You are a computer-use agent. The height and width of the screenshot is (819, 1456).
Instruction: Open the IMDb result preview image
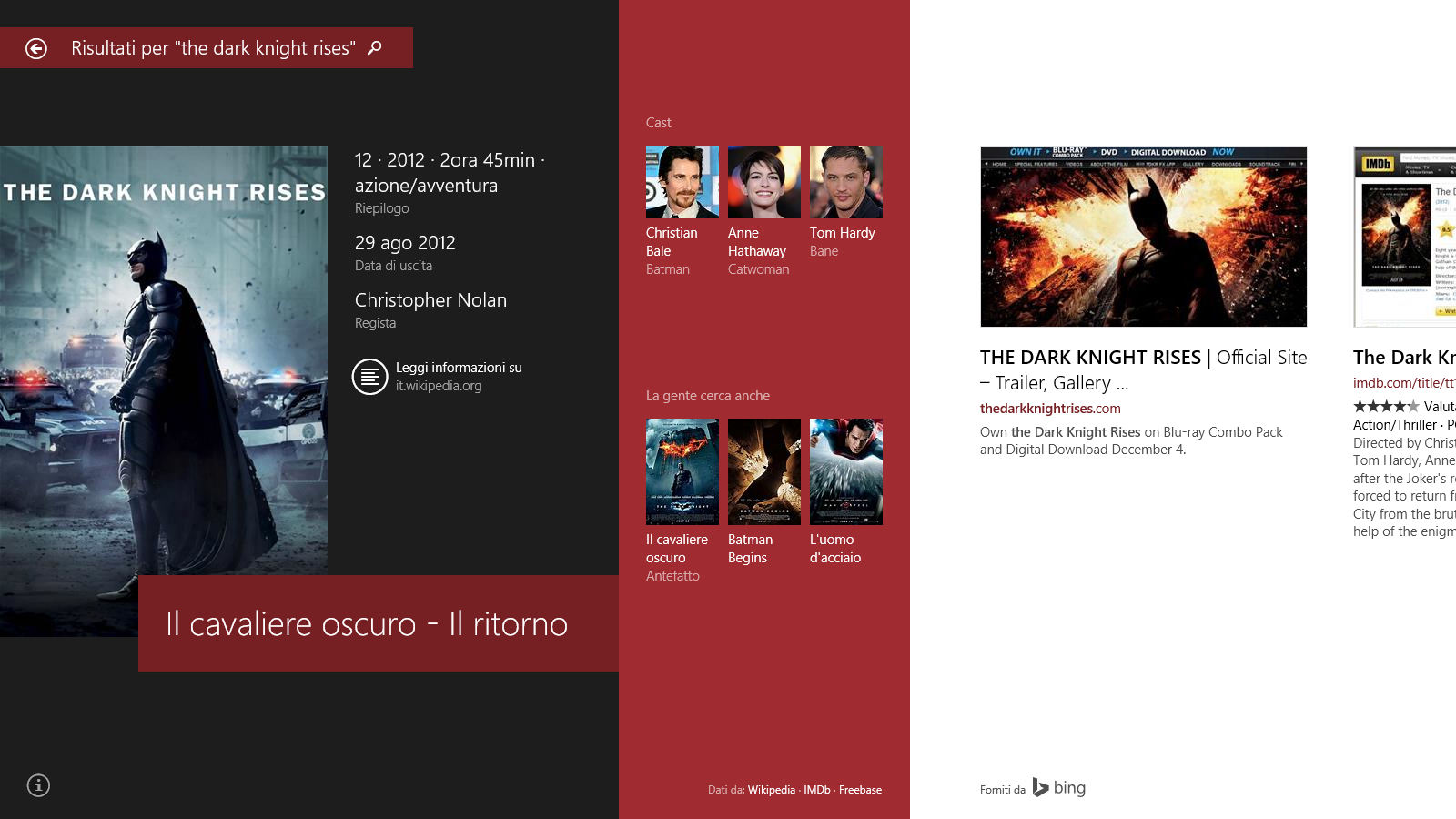1405,237
